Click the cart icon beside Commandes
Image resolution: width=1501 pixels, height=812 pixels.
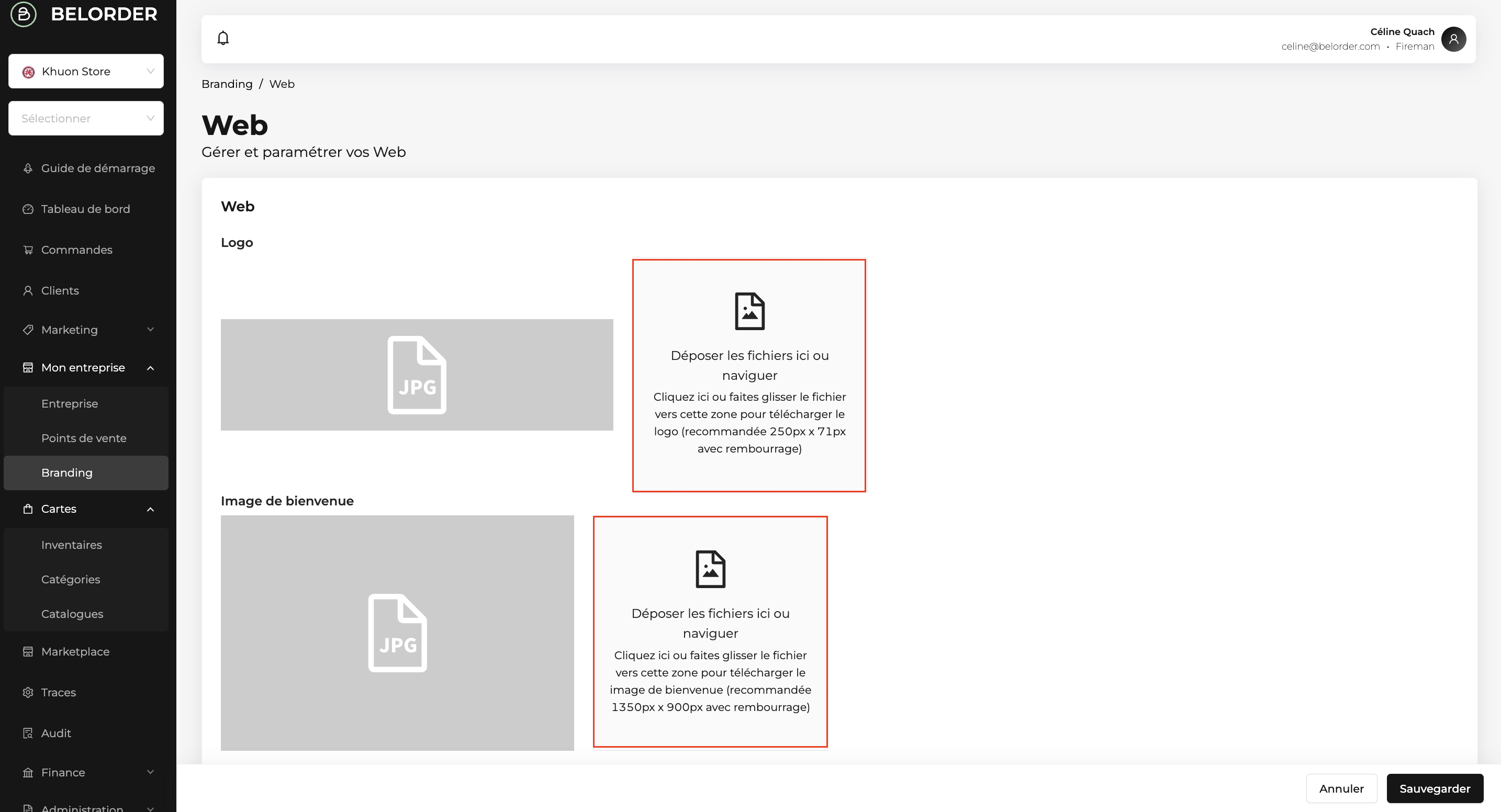click(28, 250)
